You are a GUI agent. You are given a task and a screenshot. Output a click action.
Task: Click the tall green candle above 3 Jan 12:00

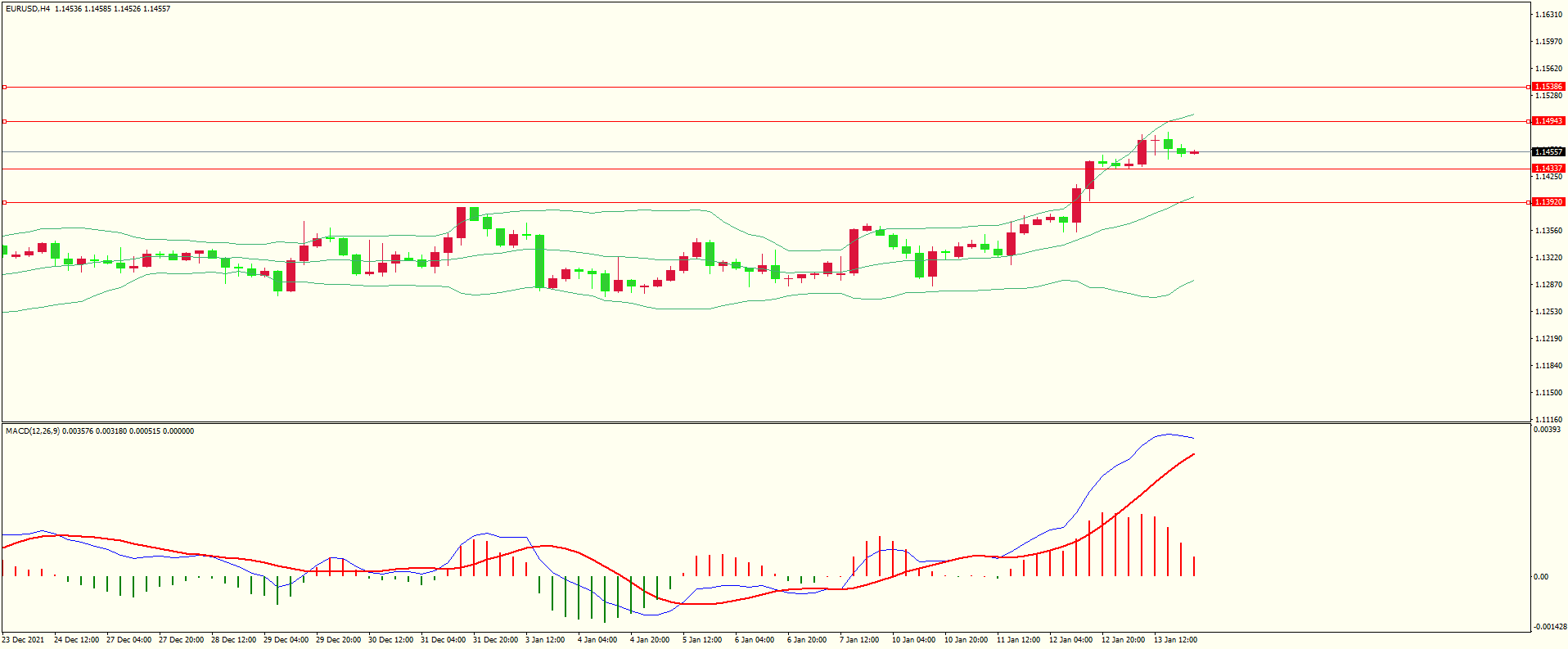point(540,261)
